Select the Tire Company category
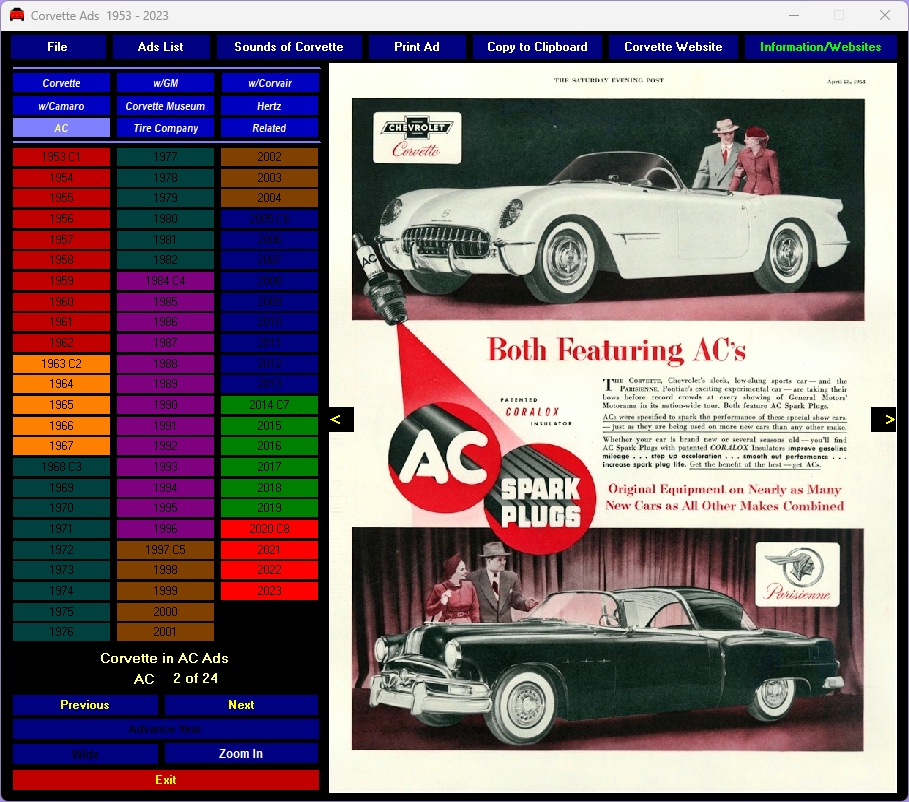The image size is (909, 802). (165, 128)
